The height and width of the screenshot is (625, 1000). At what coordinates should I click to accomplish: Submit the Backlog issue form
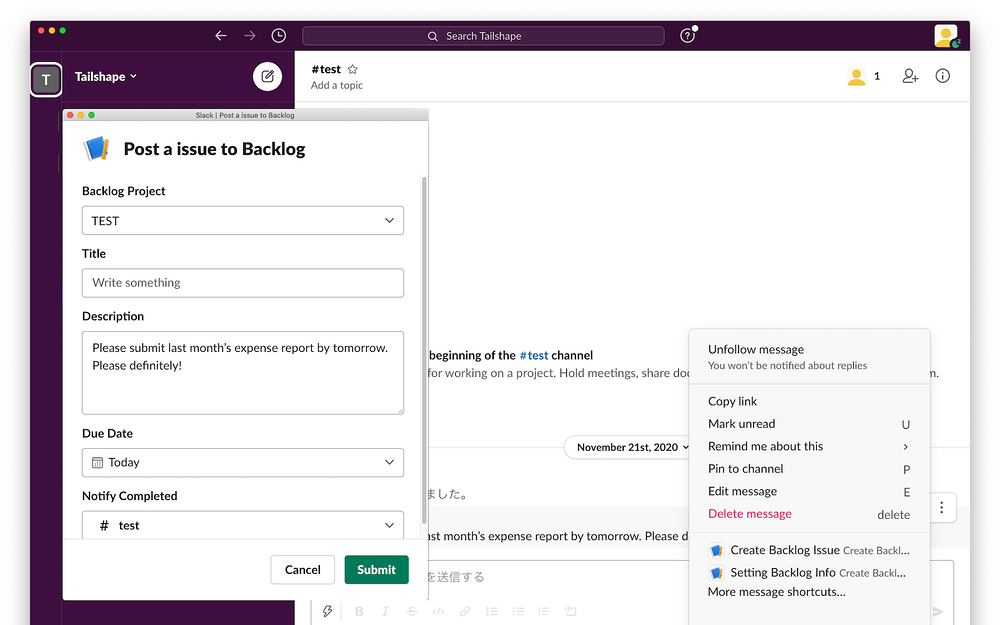[376, 570]
